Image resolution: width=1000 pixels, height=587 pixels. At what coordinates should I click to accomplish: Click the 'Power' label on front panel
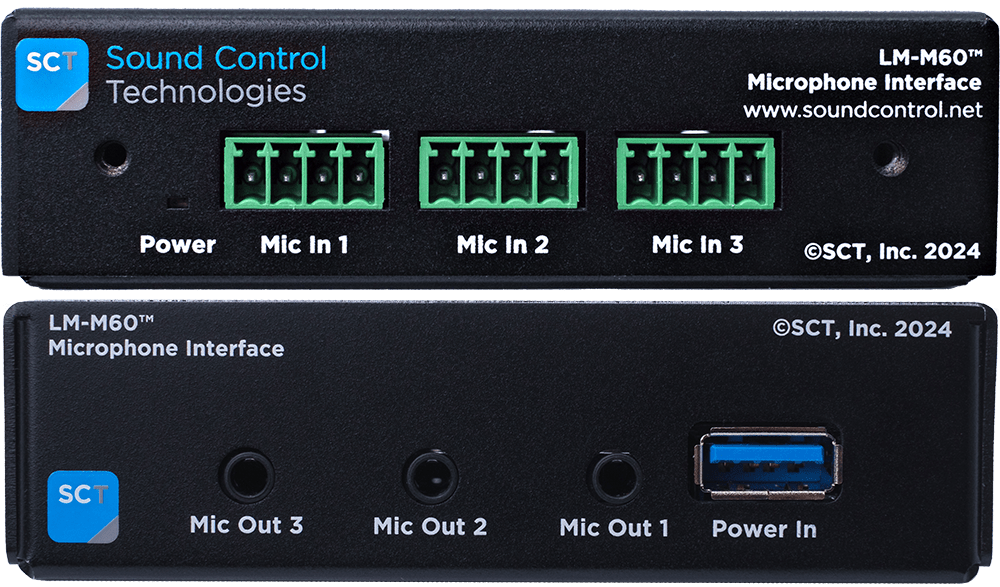click(177, 244)
